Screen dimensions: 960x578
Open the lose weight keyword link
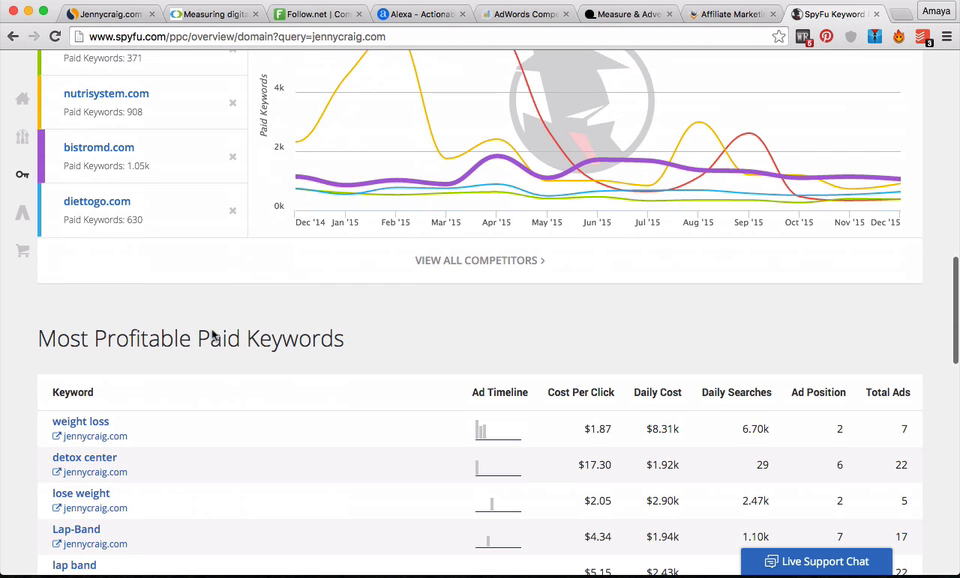[x=81, y=494]
